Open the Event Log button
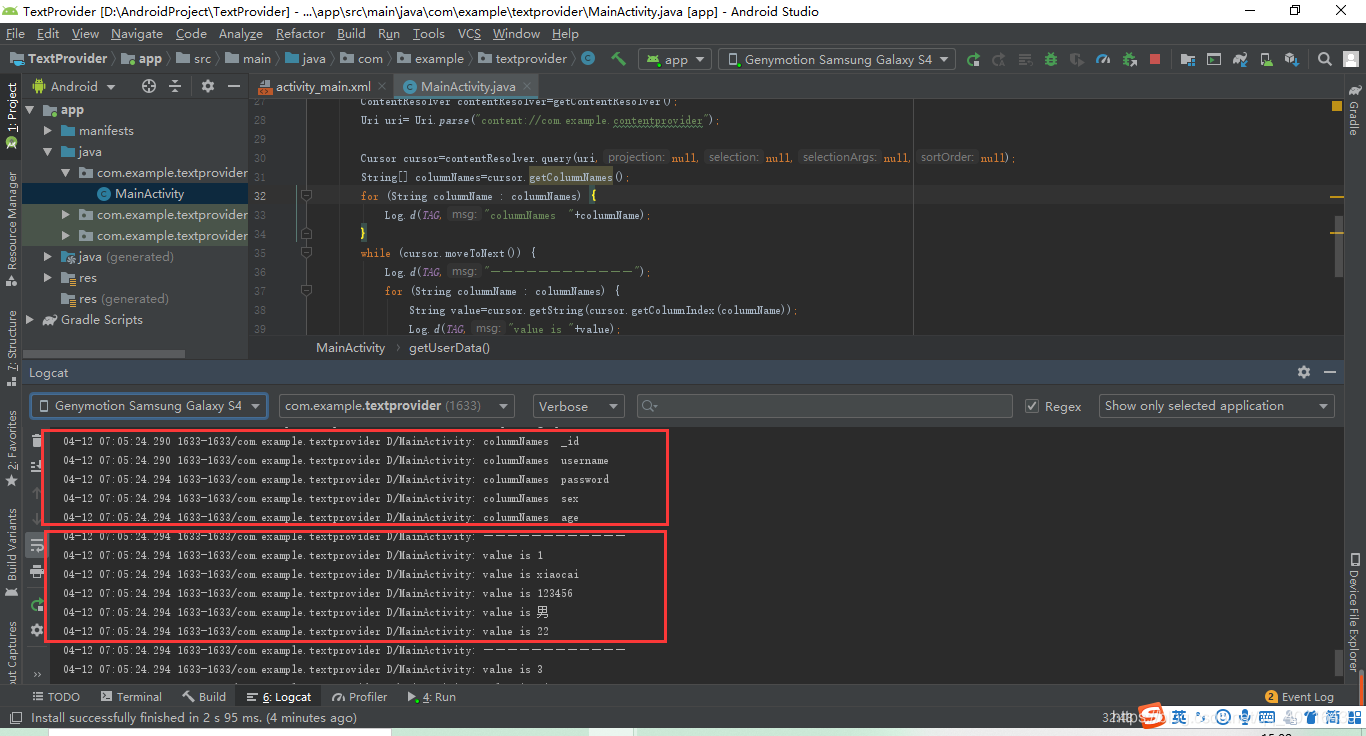Screen dimensions: 1366x736 1299,697
